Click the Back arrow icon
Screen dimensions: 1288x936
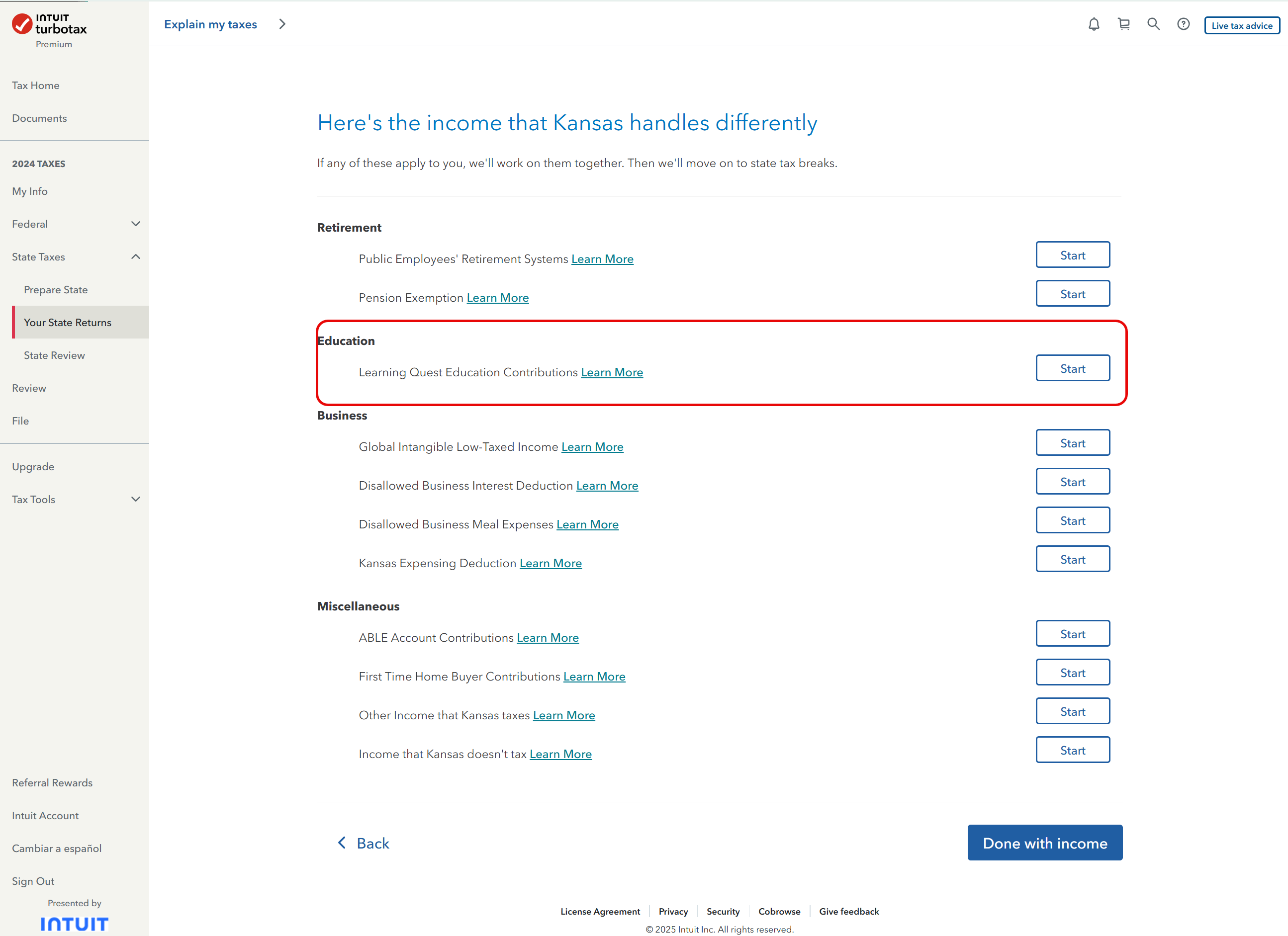342,843
